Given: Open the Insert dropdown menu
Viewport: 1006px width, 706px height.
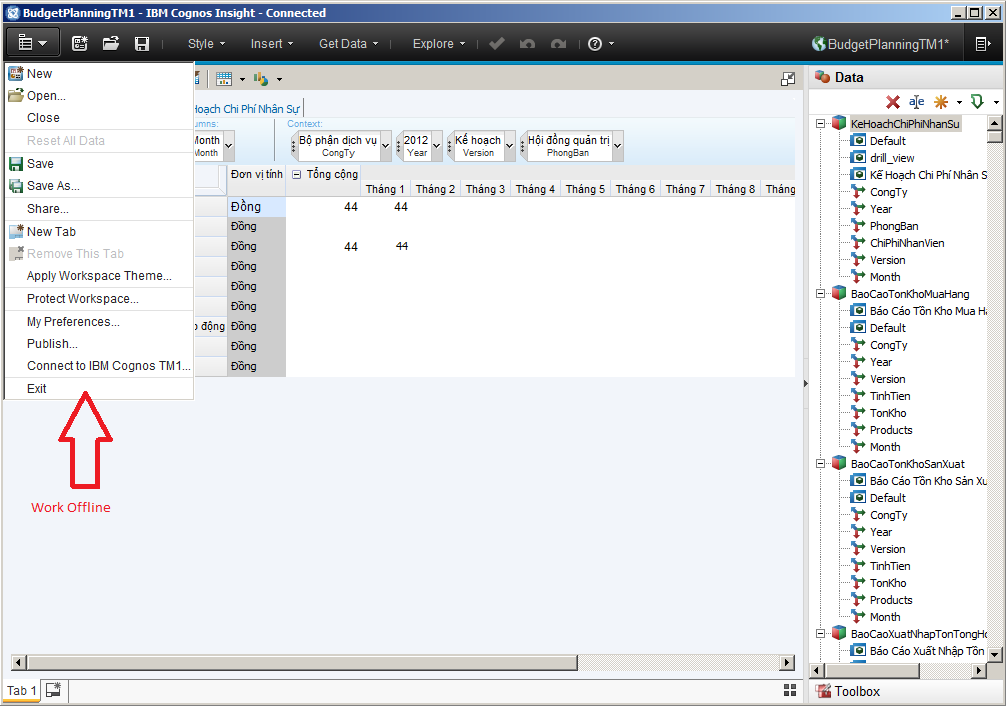Looking at the screenshot, I should pos(272,44).
